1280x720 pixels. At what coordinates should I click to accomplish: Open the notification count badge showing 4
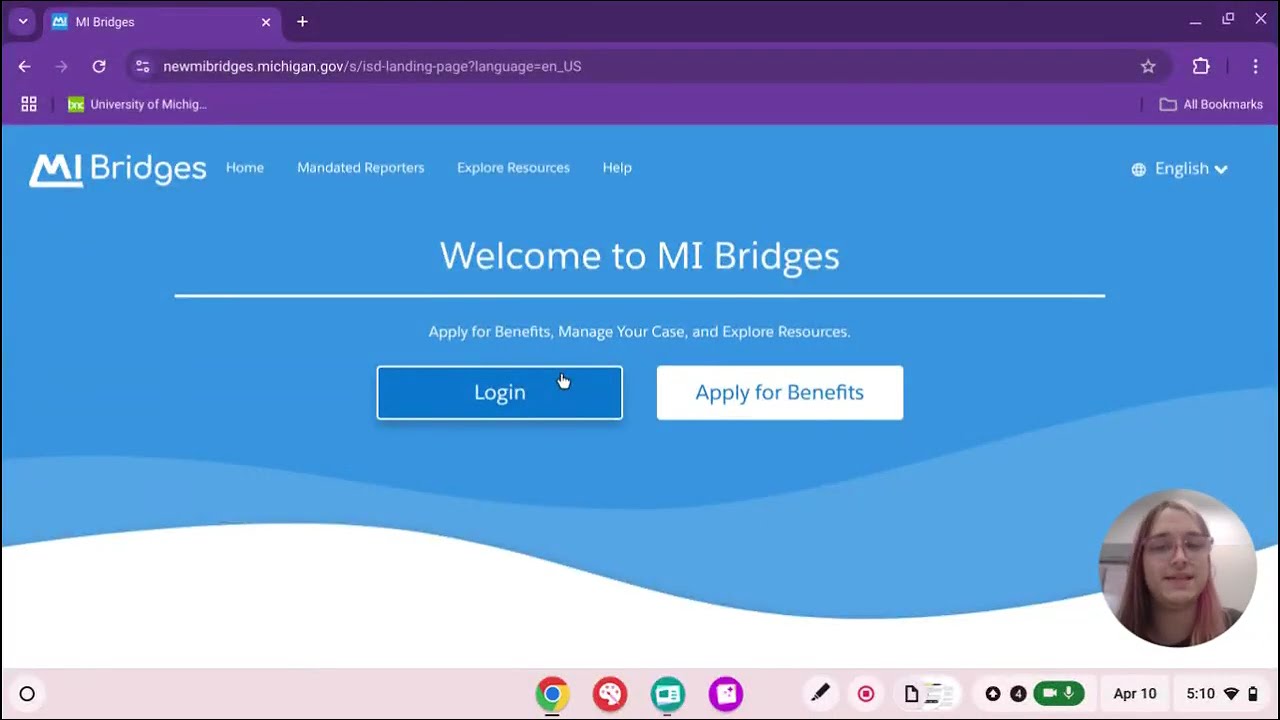[1018, 693]
